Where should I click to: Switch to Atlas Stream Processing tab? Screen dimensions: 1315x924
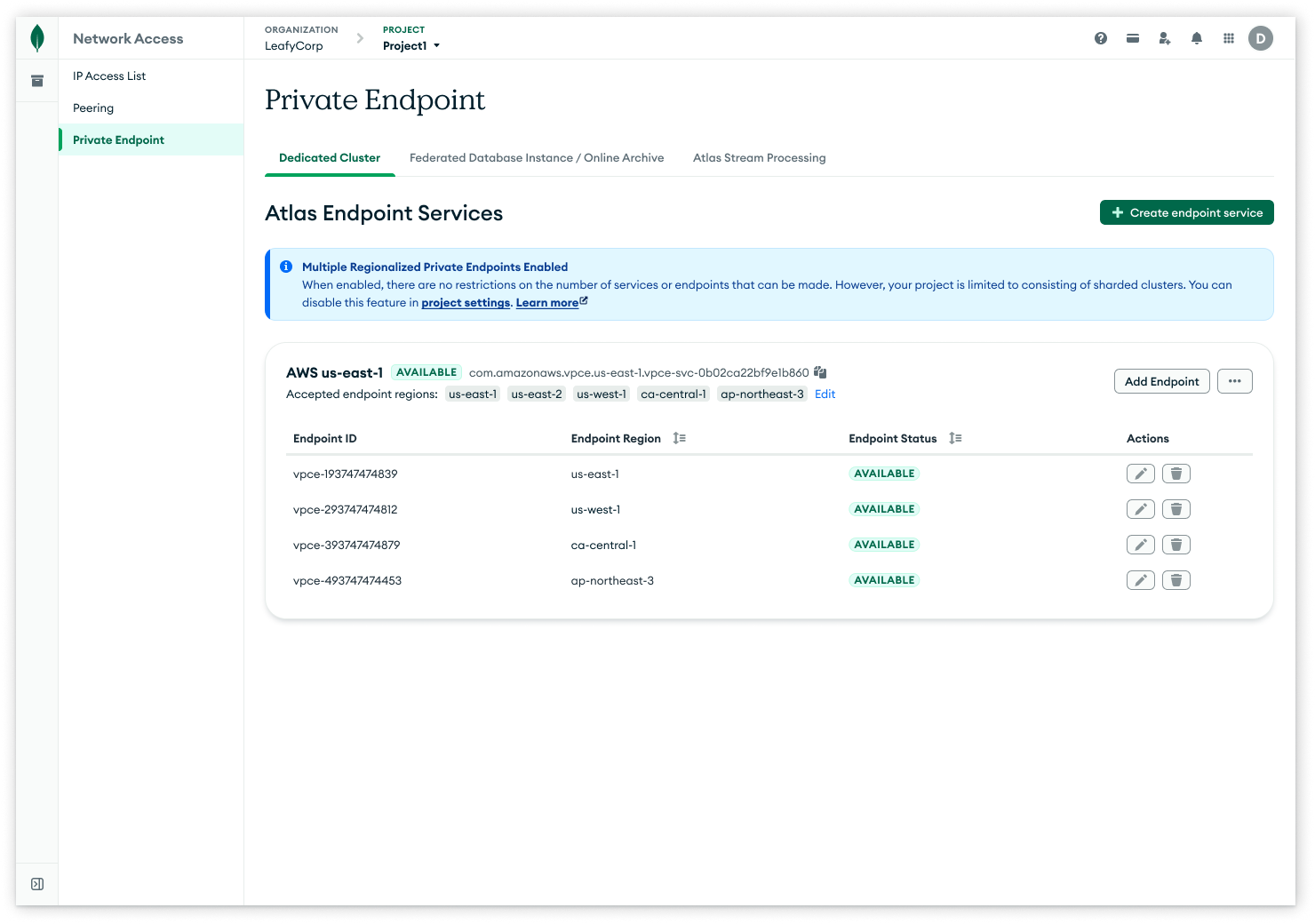tap(760, 157)
